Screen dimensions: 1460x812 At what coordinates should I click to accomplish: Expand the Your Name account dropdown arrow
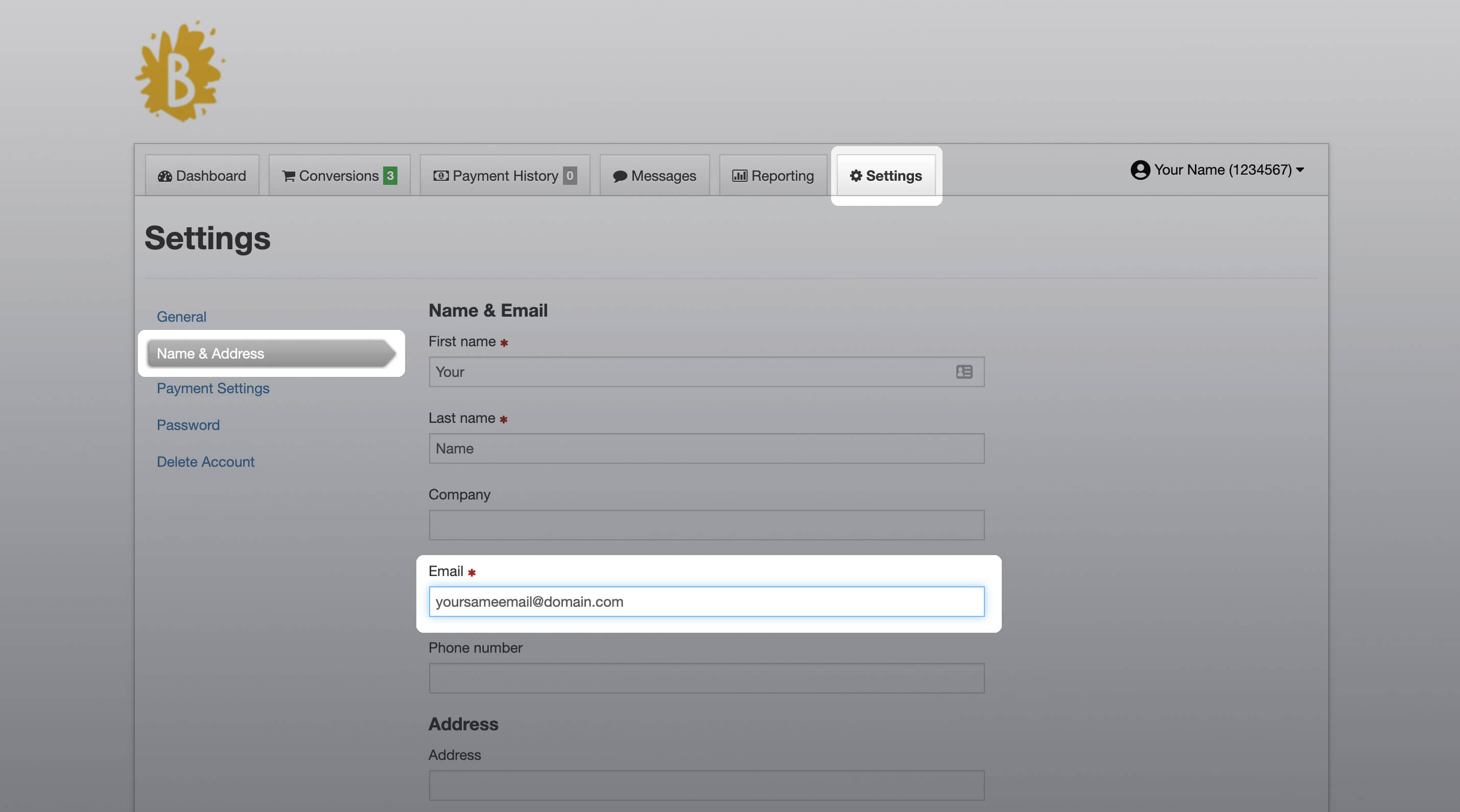click(1300, 170)
